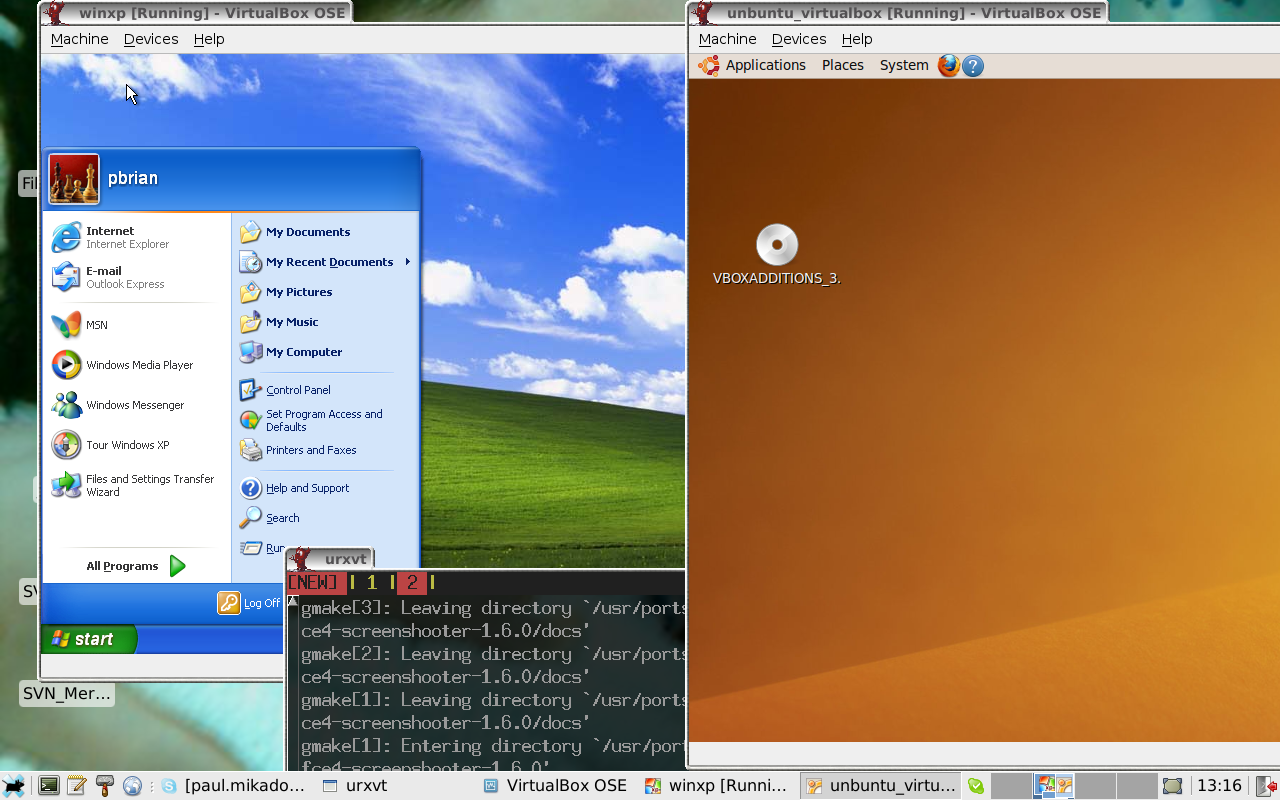Expand the My Recent Documents submenu
The width and height of the screenshot is (1280, 800).
[x=329, y=262]
